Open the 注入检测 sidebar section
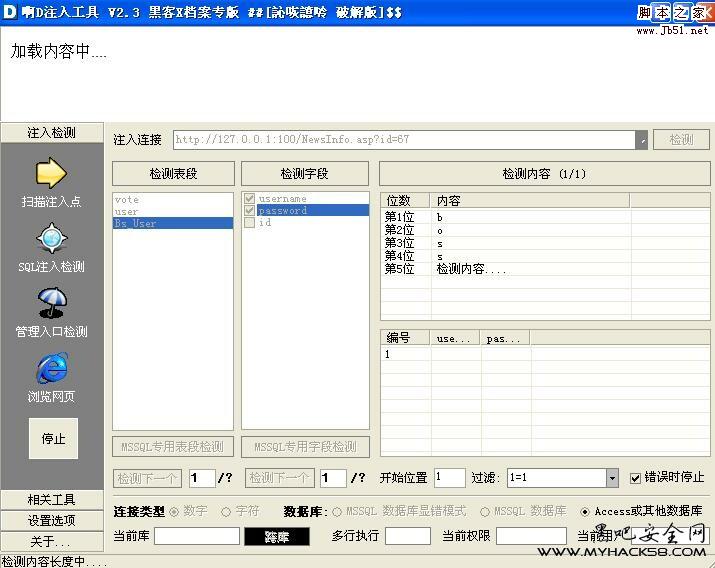Screen dimensions: 715x568 pos(52,133)
